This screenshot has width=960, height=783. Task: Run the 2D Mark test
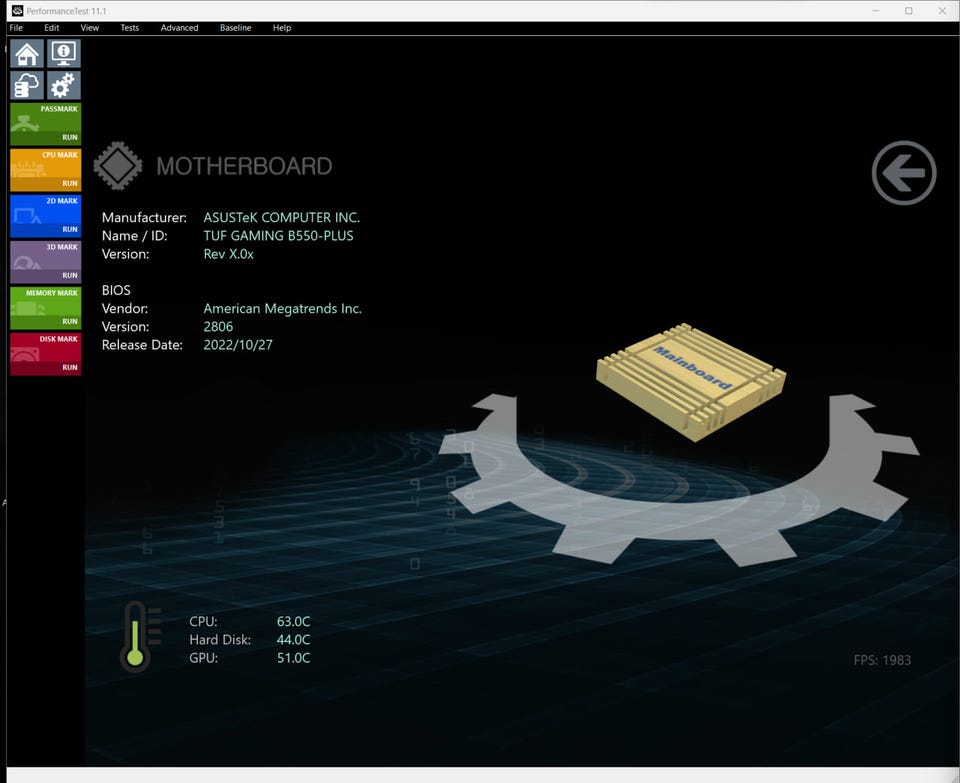45,216
